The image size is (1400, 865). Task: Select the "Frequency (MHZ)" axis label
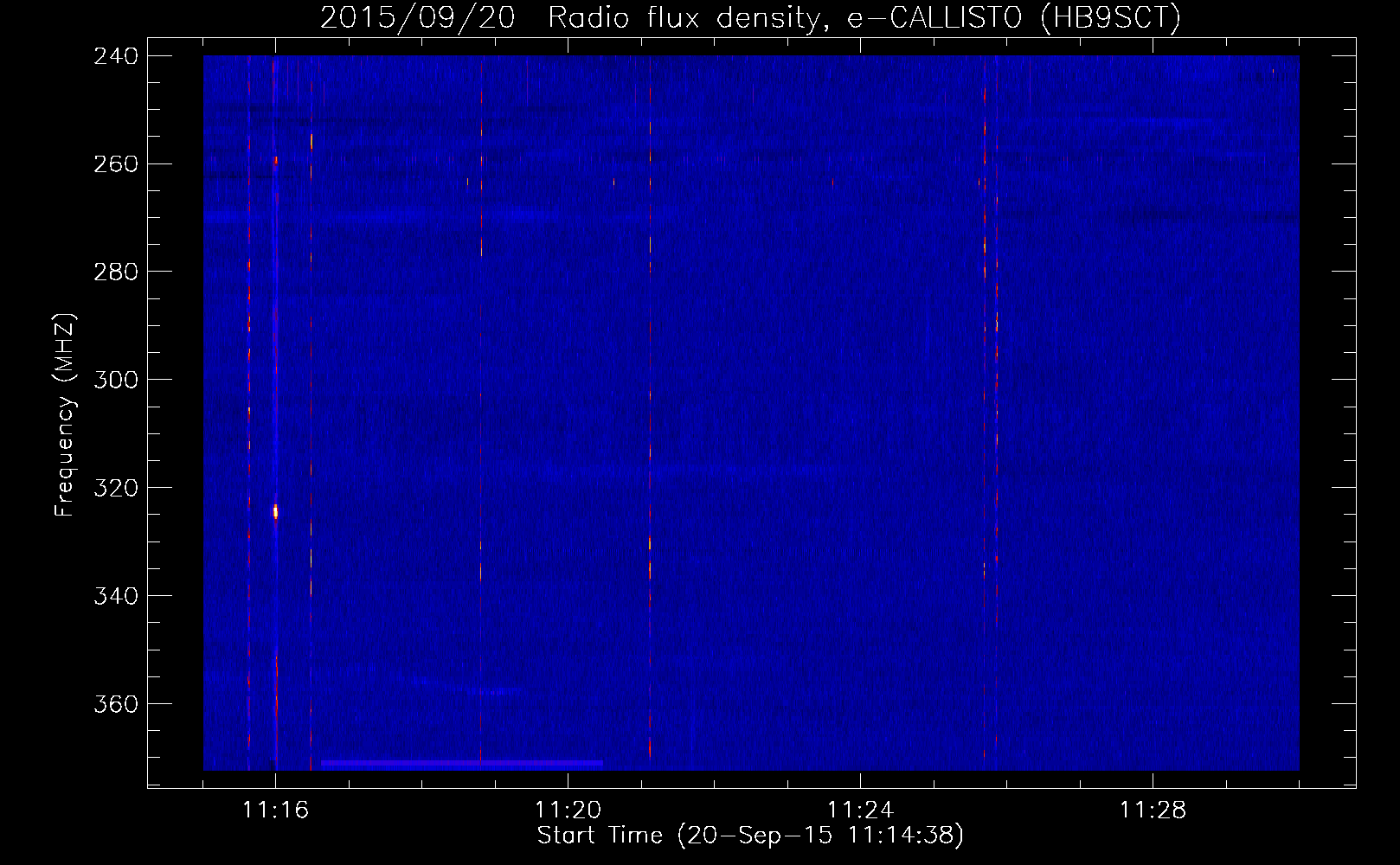[65, 415]
